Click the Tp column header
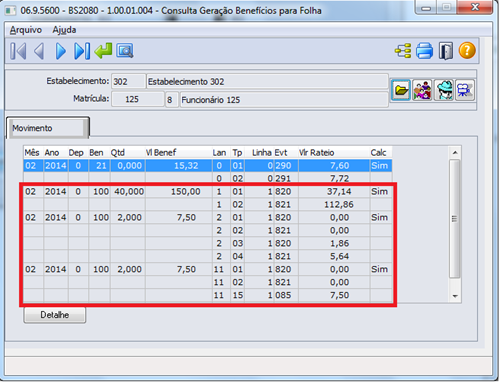Screen dimensions: 500x382 click(x=237, y=153)
